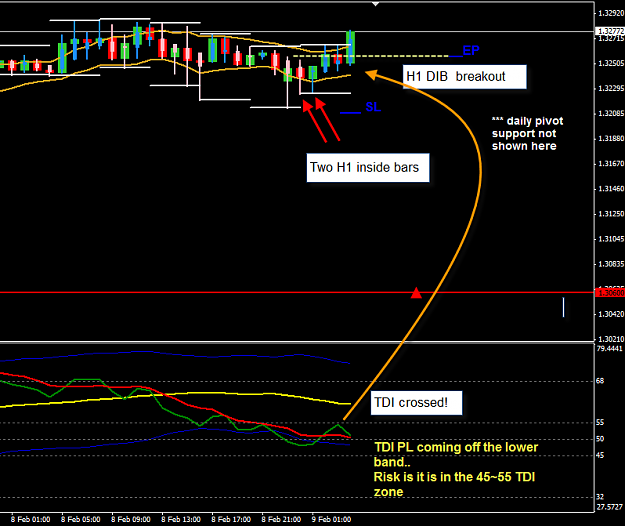Click the 'daily pivot support not shown here' note
Image resolution: width=625 pixels, height=526 pixels.
(527, 133)
